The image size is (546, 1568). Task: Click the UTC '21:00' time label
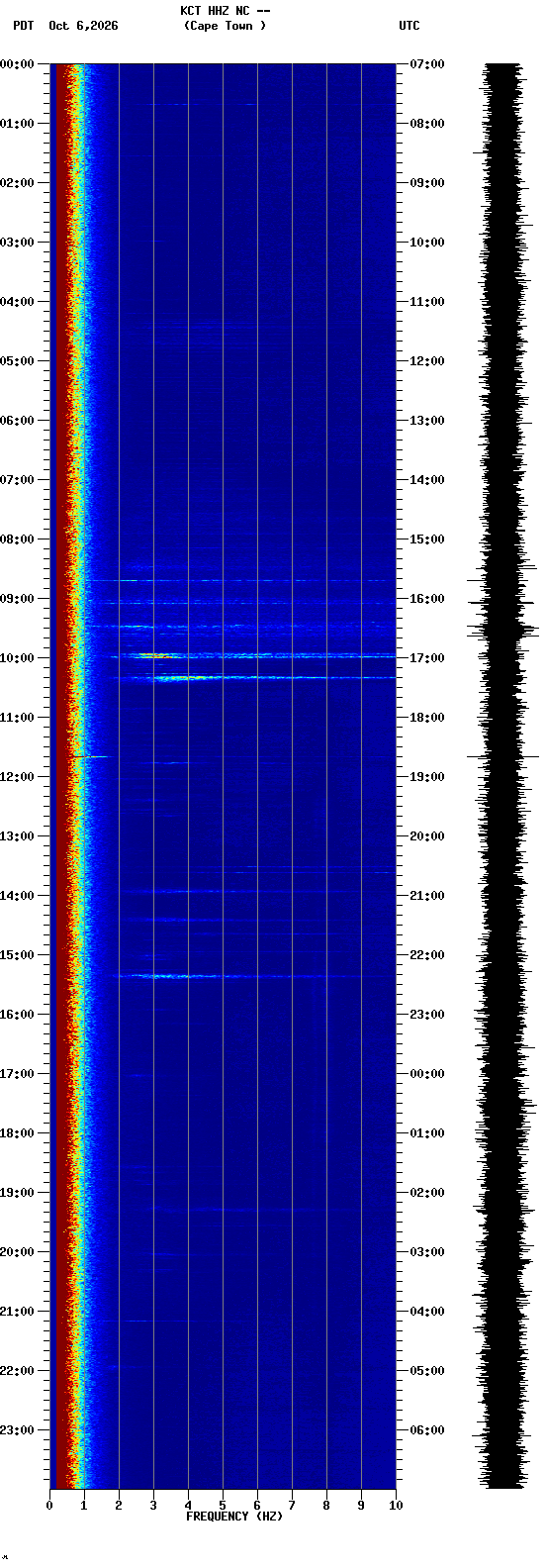pos(427,896)
